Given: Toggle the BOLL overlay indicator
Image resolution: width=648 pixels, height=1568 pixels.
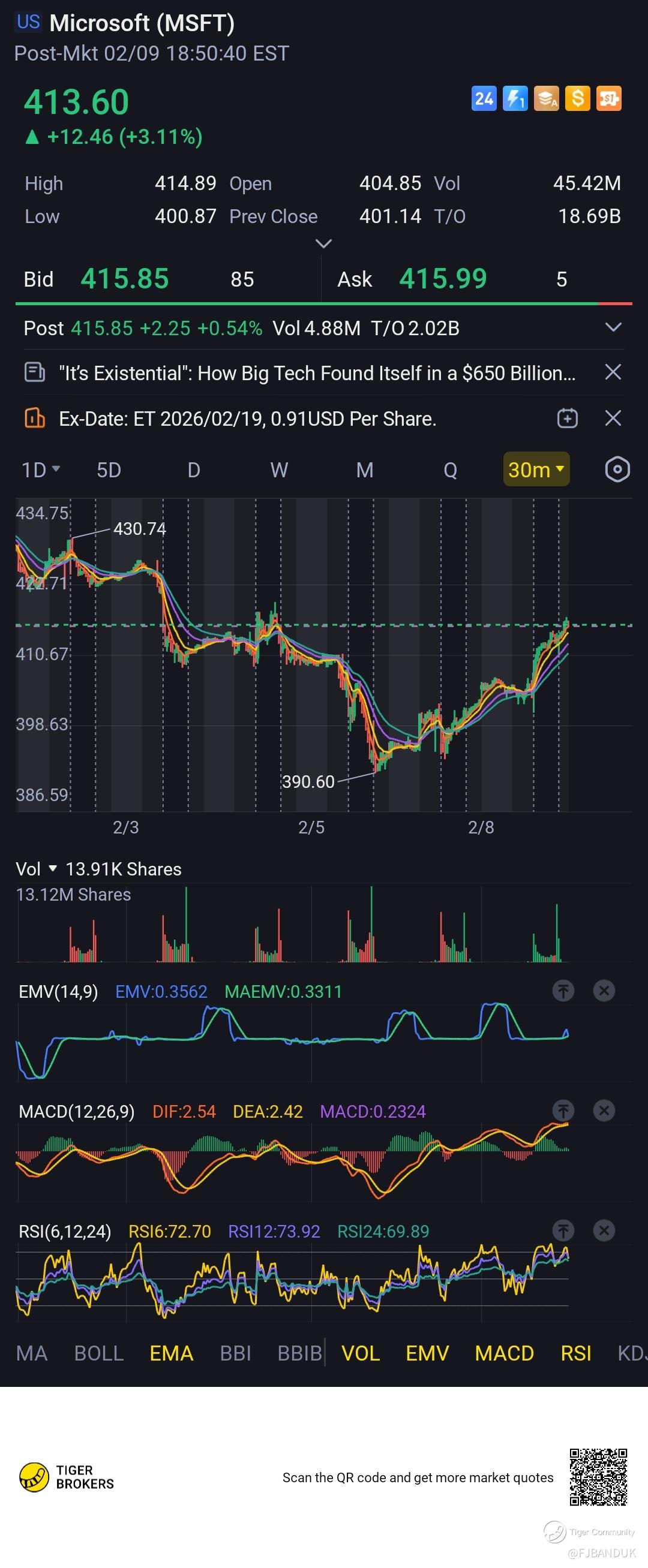Looking at the screenshot, I should coord(98,1353).
